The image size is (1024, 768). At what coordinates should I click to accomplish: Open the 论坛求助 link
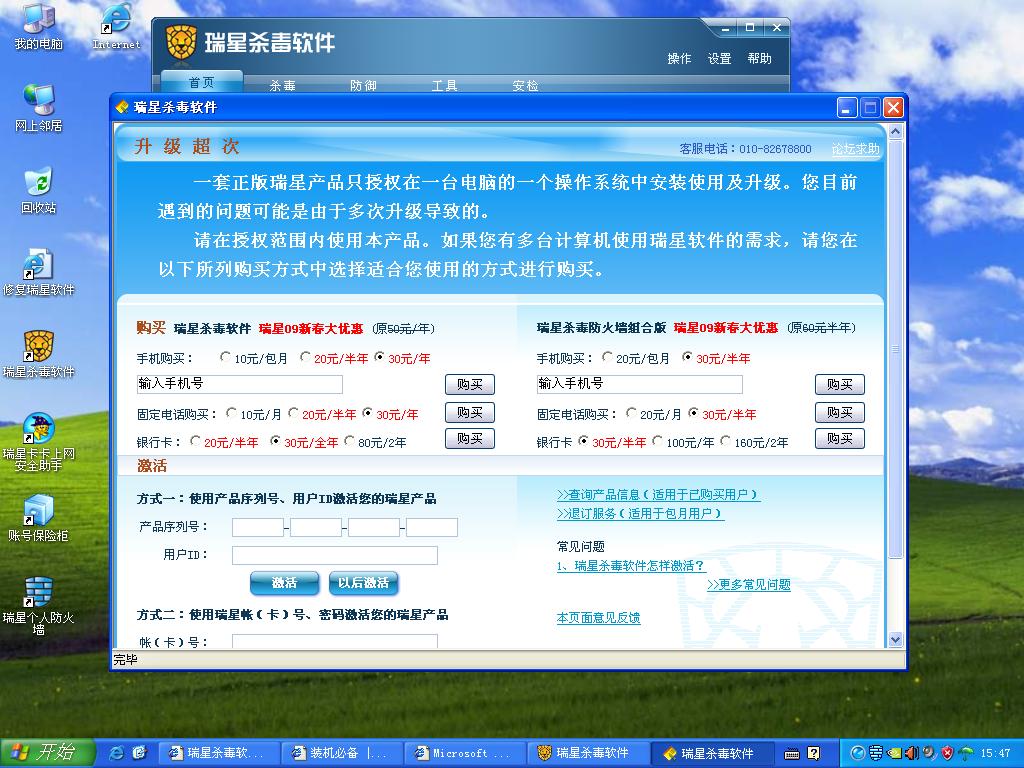[x=856, y=149]
